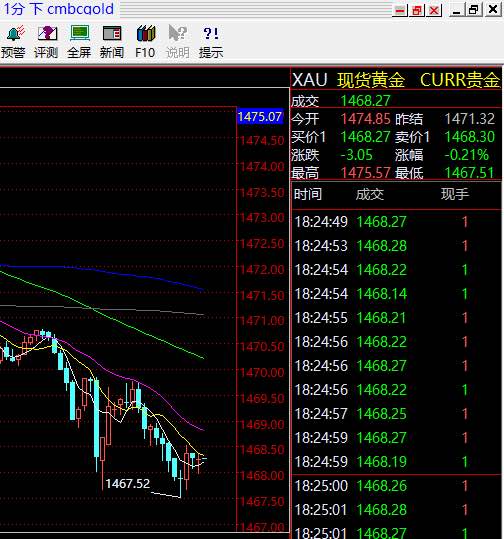The image size is (504, 539).
Task: Click the 涨幅 value -0.21%
Action: 467,155
